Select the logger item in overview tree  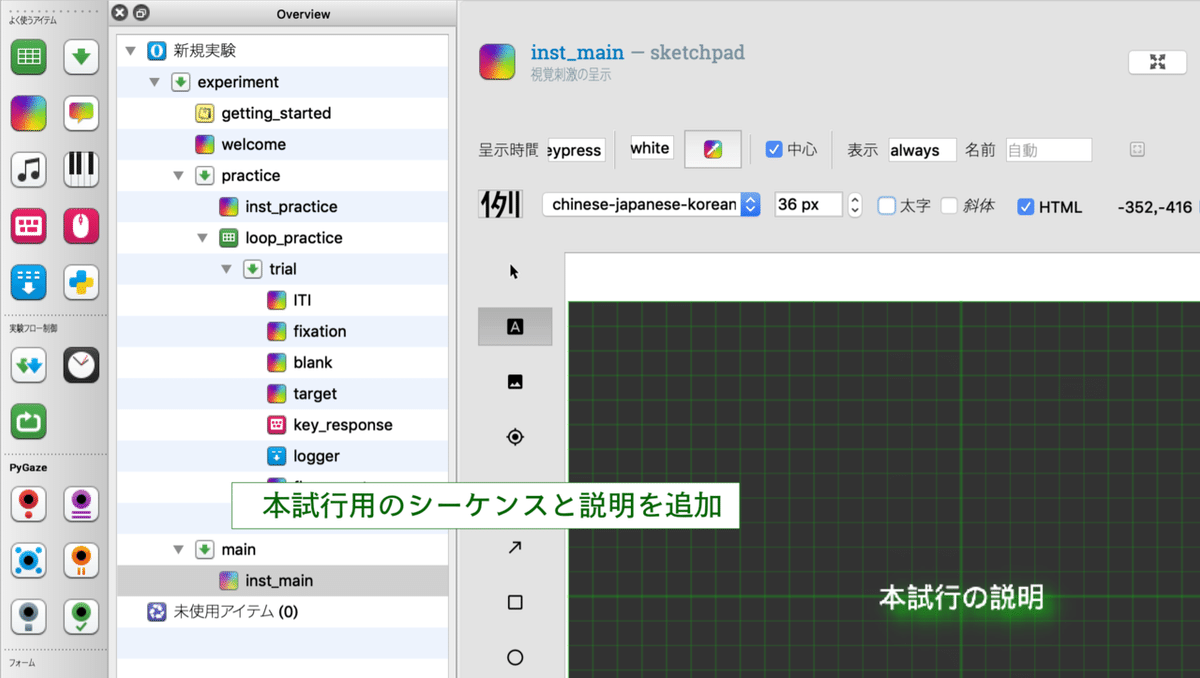(x=316, y=456)
